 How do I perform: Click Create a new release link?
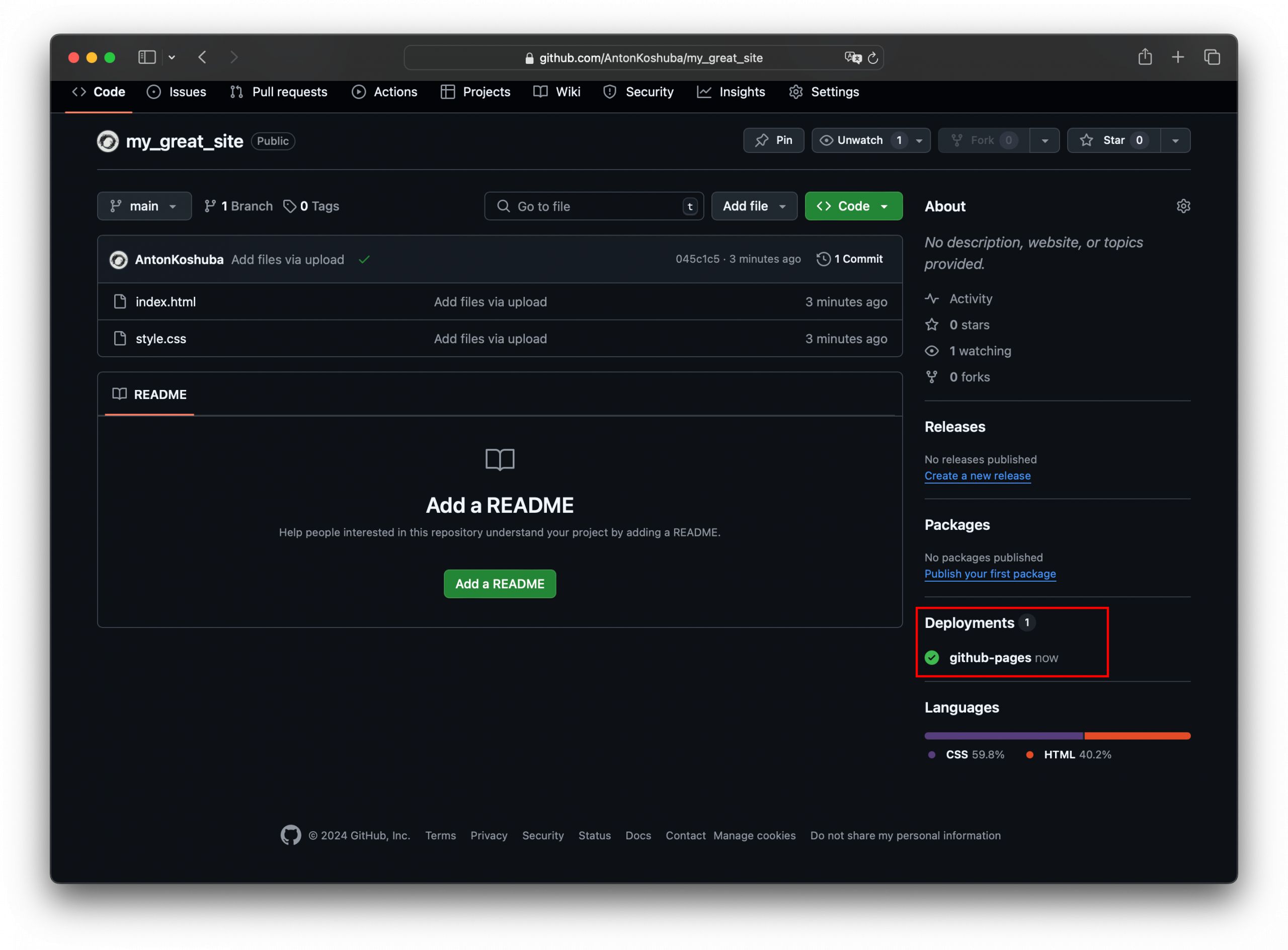977,476
